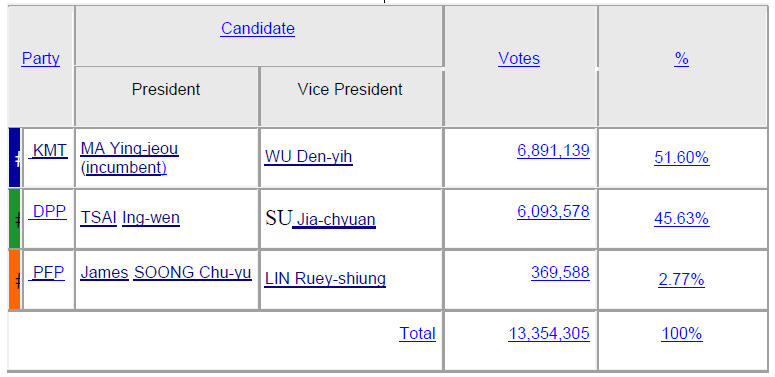
Task: Follow the Jia-chyuan link
Action: [334, 220]
